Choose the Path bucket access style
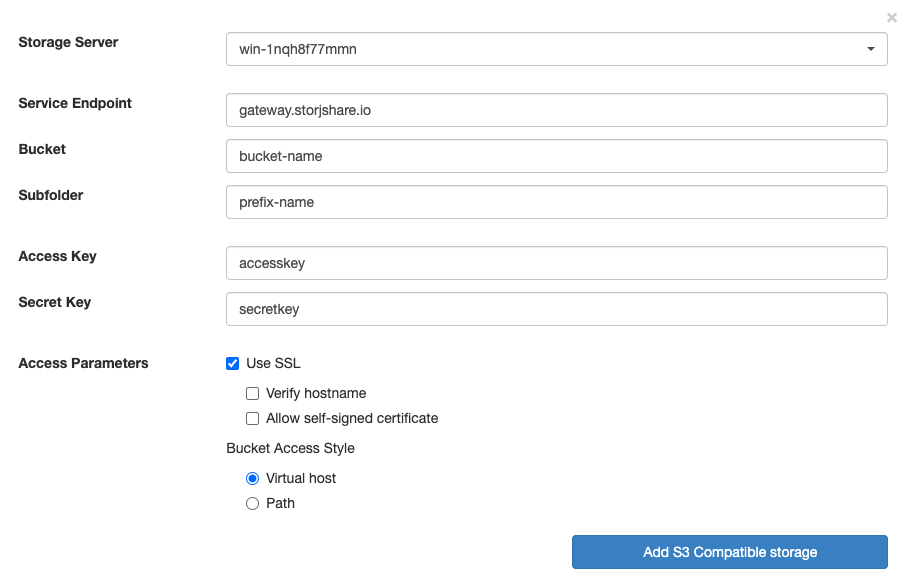Image resolution: width=907 pixels, height=585 pixels. click(252, 503)
